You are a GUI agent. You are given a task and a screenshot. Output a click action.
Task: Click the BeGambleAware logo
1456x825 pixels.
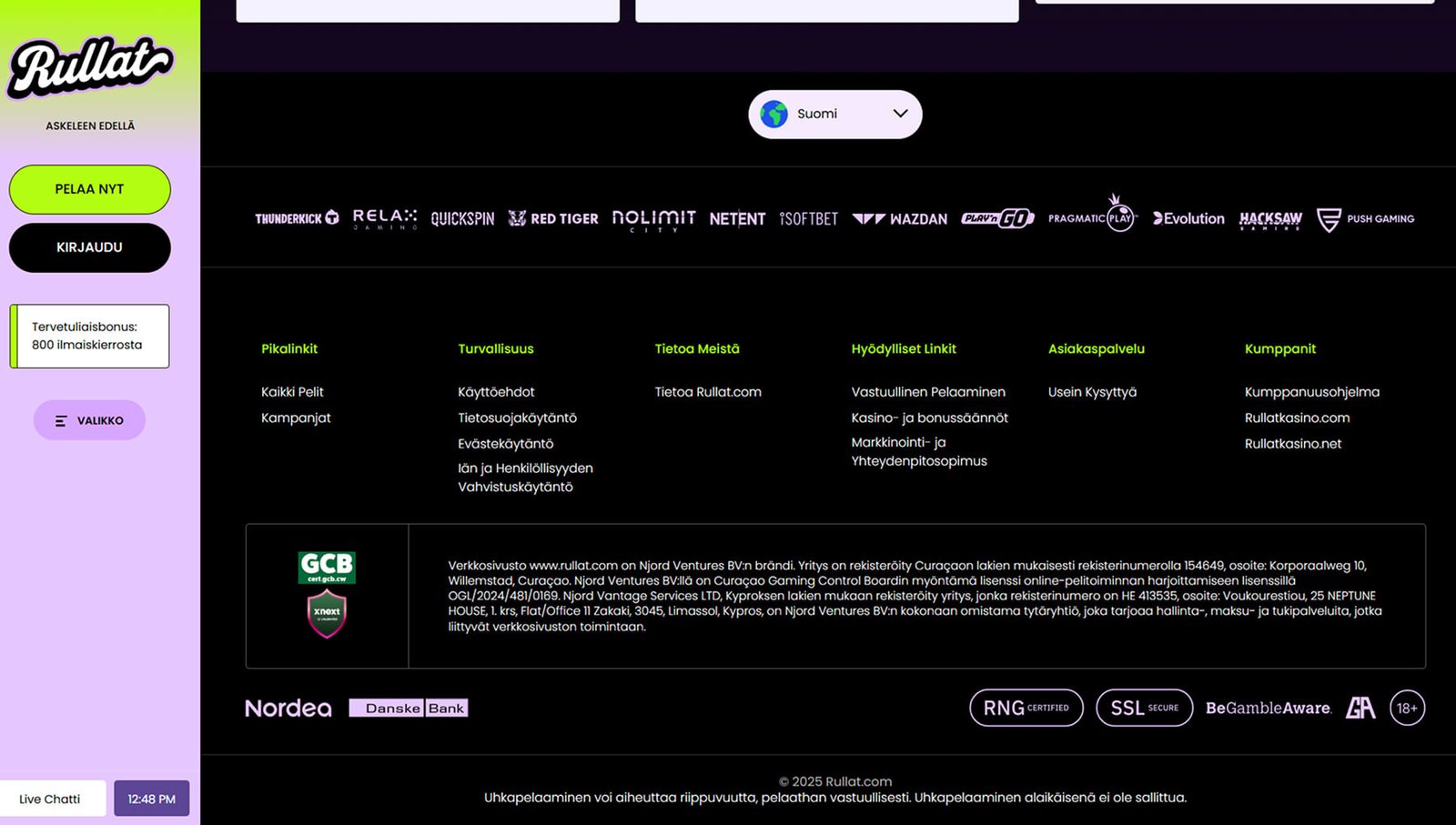click(x=1268, y=708)
